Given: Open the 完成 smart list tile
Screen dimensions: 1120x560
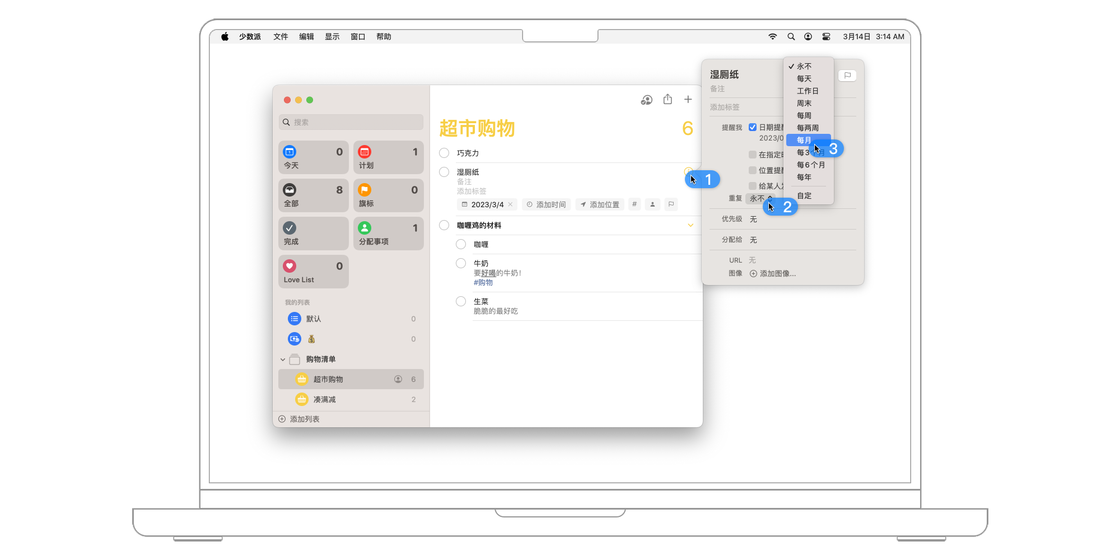Looking at the screenshot, I should [314, 234].
